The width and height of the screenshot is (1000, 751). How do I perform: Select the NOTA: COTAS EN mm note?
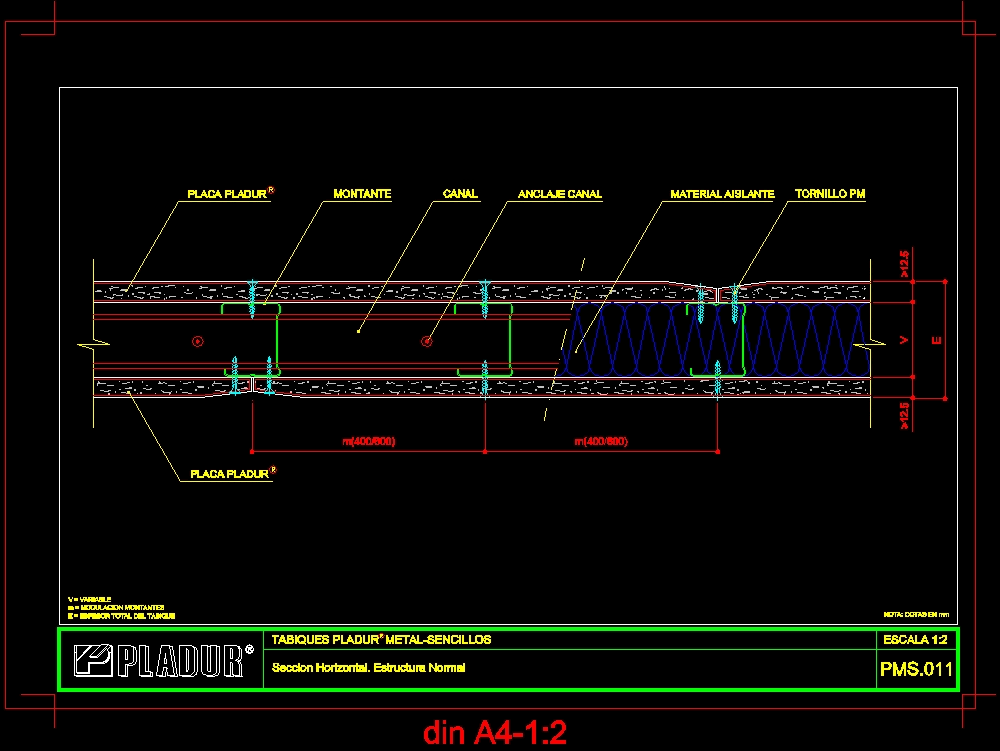[916, 615]
